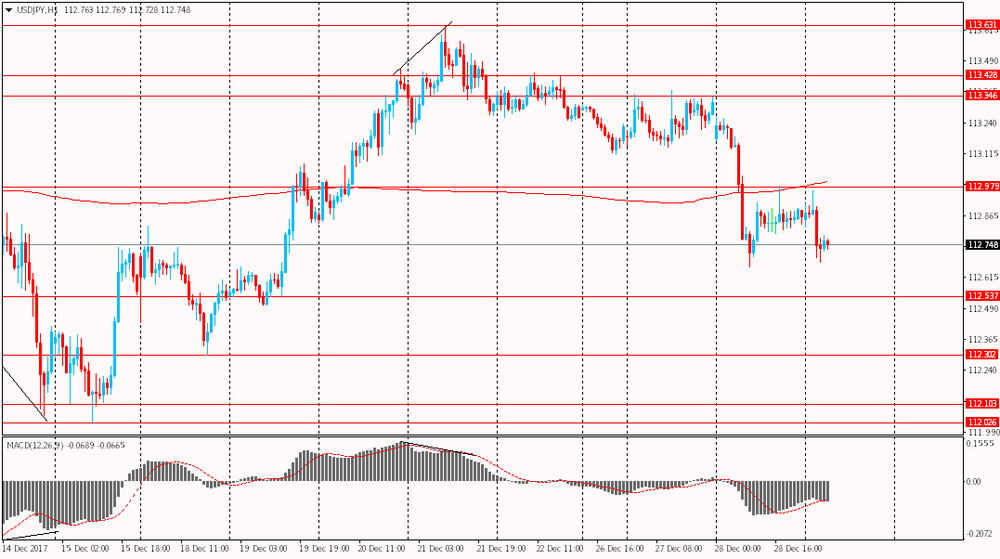
Task: Click the 21 Dec 03:00 time label
Action: pyautogui.click(x=441, y=549)
